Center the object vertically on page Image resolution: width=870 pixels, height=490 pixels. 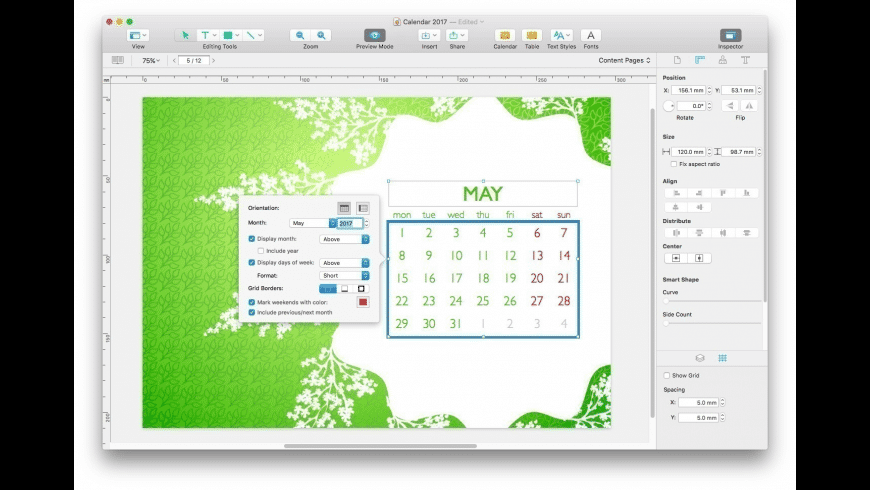(x=699, y=258)
